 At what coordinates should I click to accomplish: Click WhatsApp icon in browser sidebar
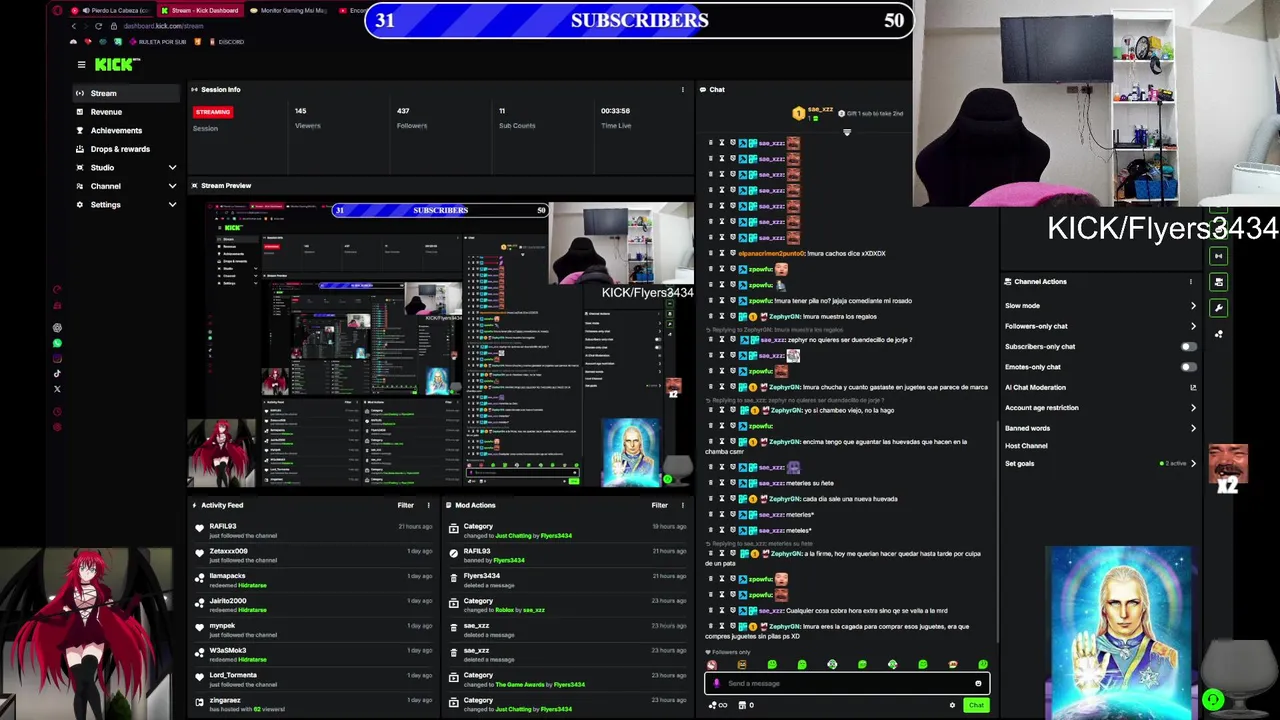pyautogui.click(x=57, y=343)
